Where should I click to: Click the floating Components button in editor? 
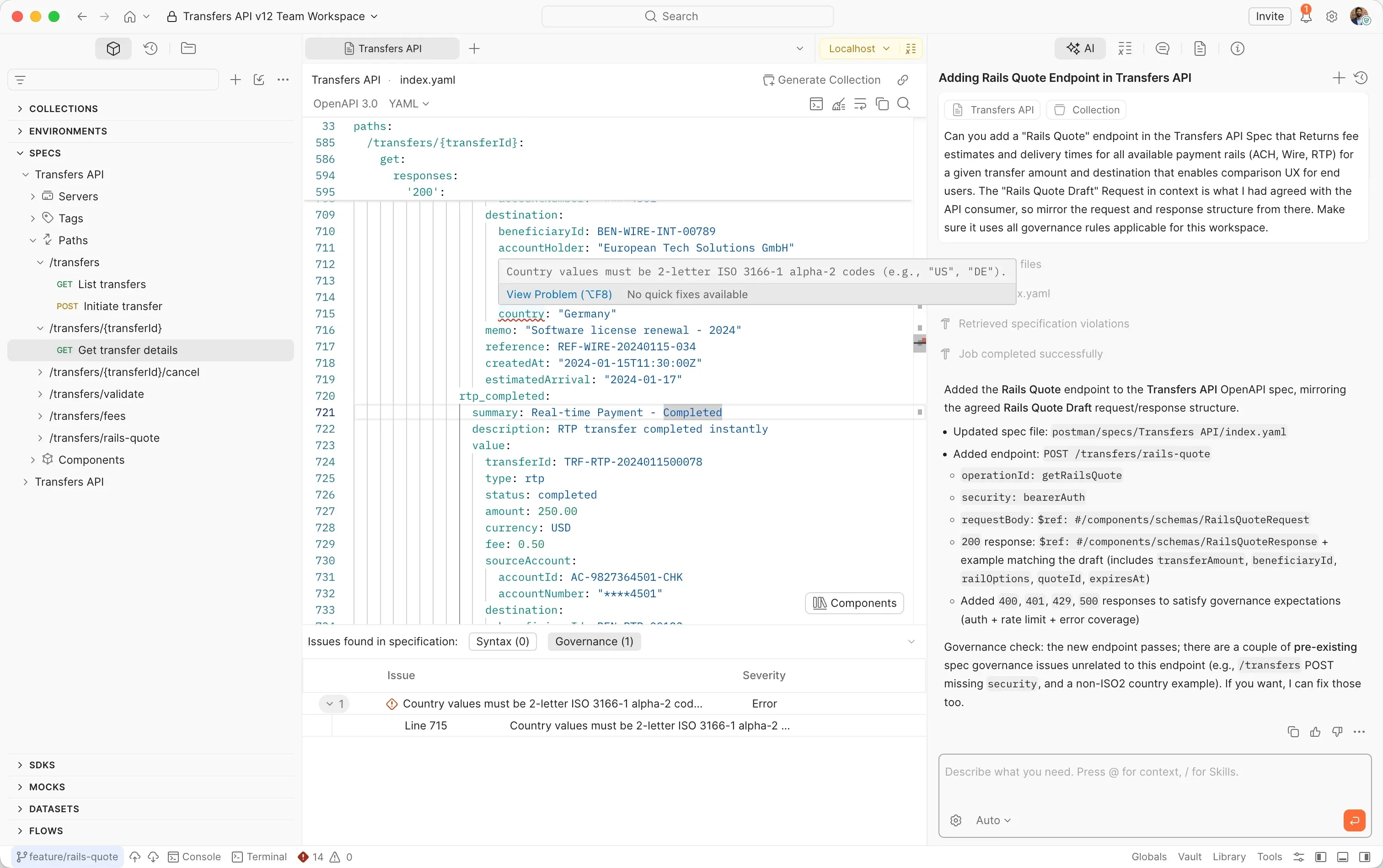(x=854, y=603)
